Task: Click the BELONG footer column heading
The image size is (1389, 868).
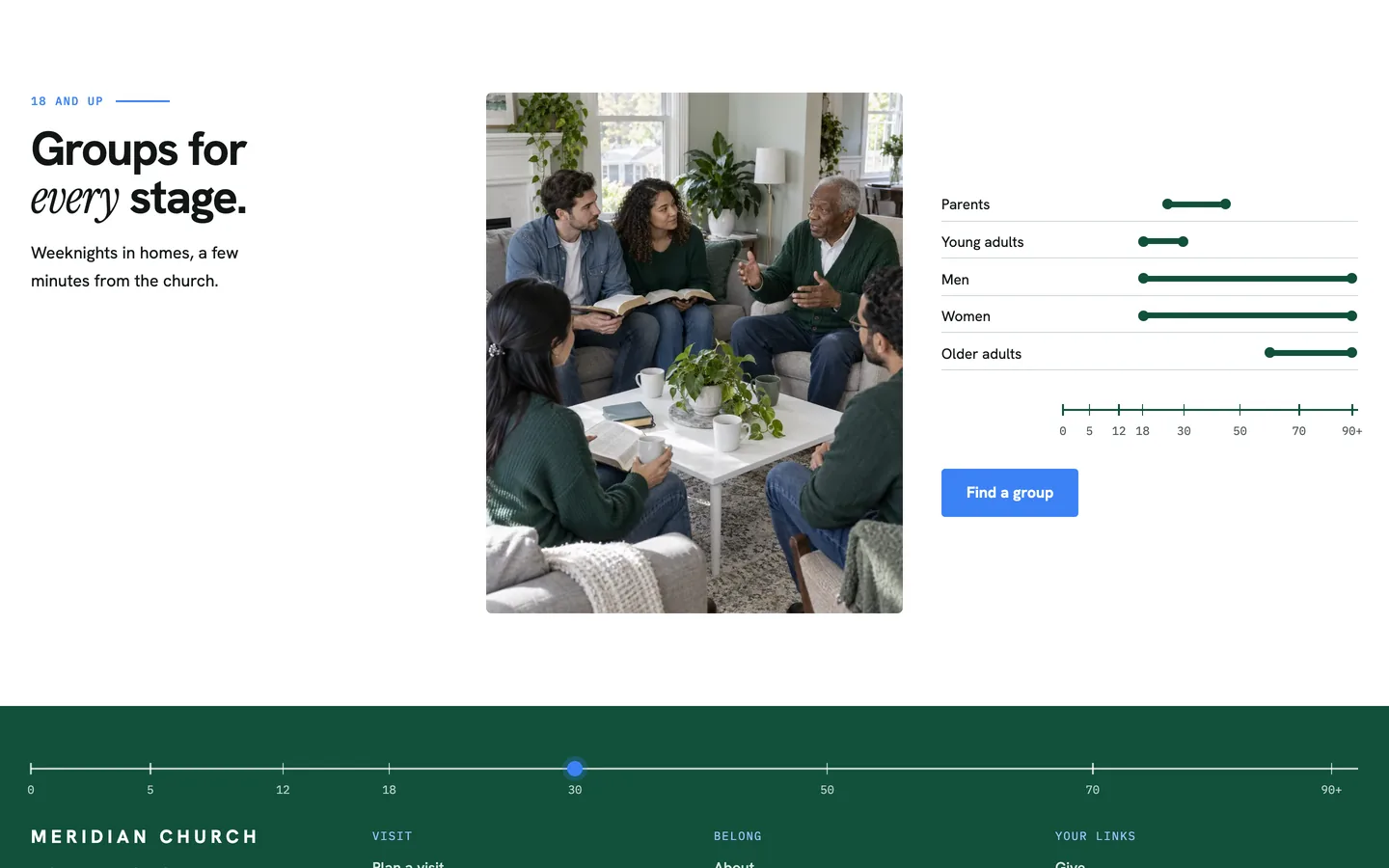Action: pos(738,836)
